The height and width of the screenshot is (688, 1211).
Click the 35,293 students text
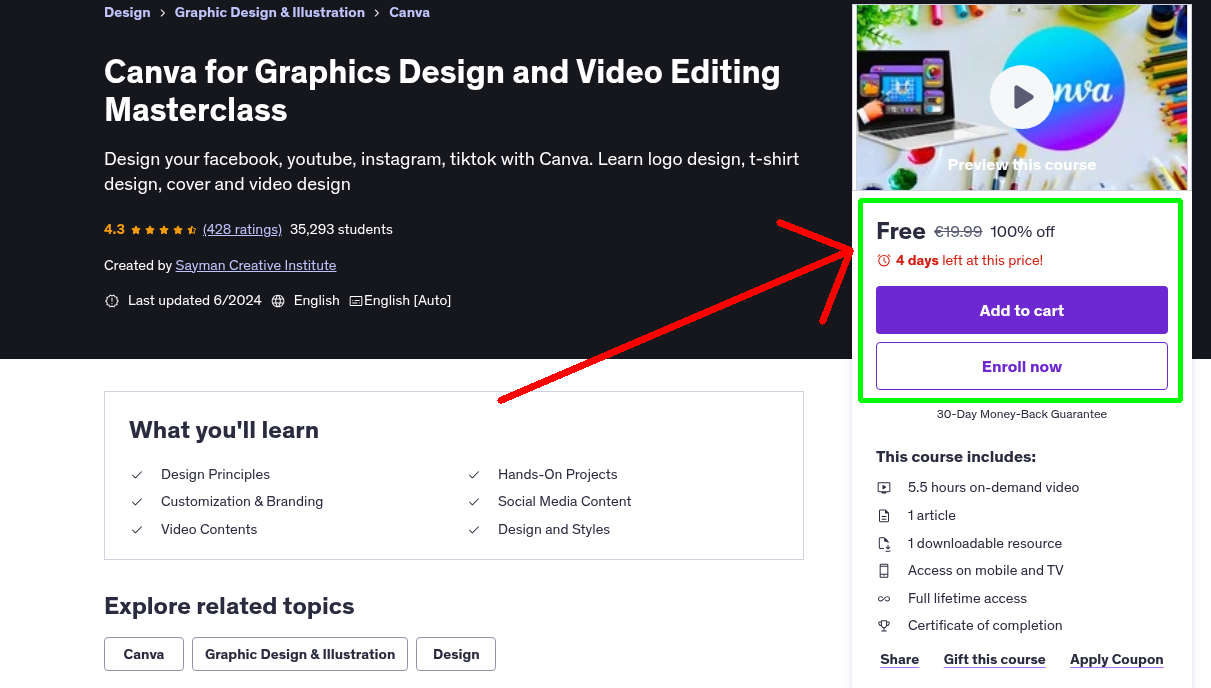point(341,229)
